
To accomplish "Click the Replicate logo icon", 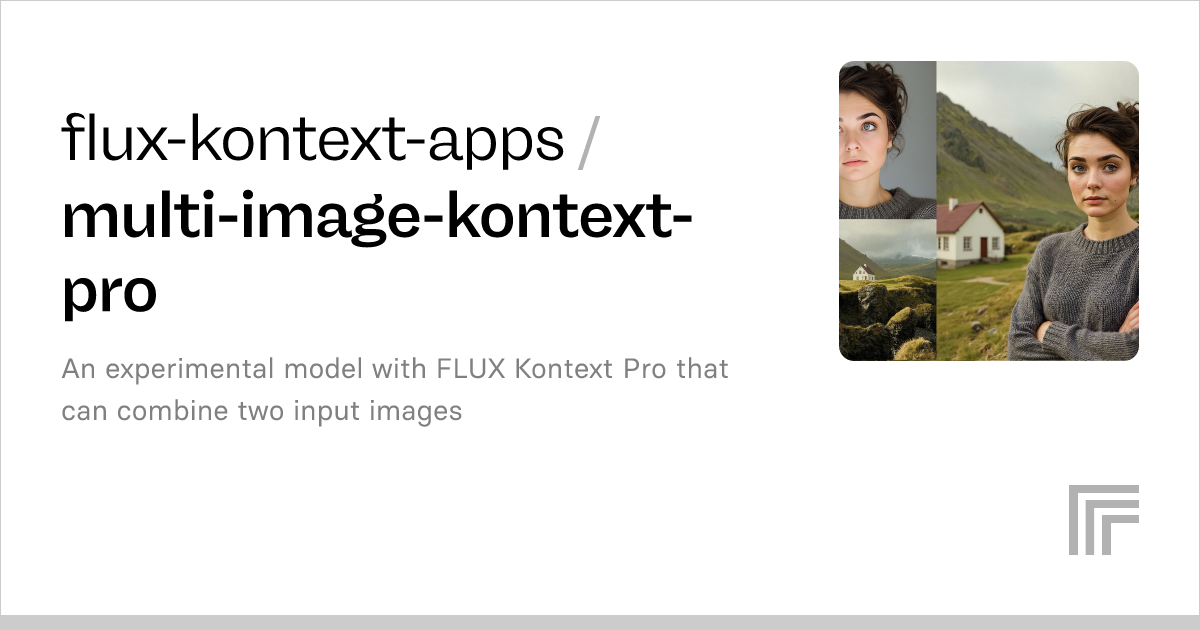I will tap(1103, 519).
